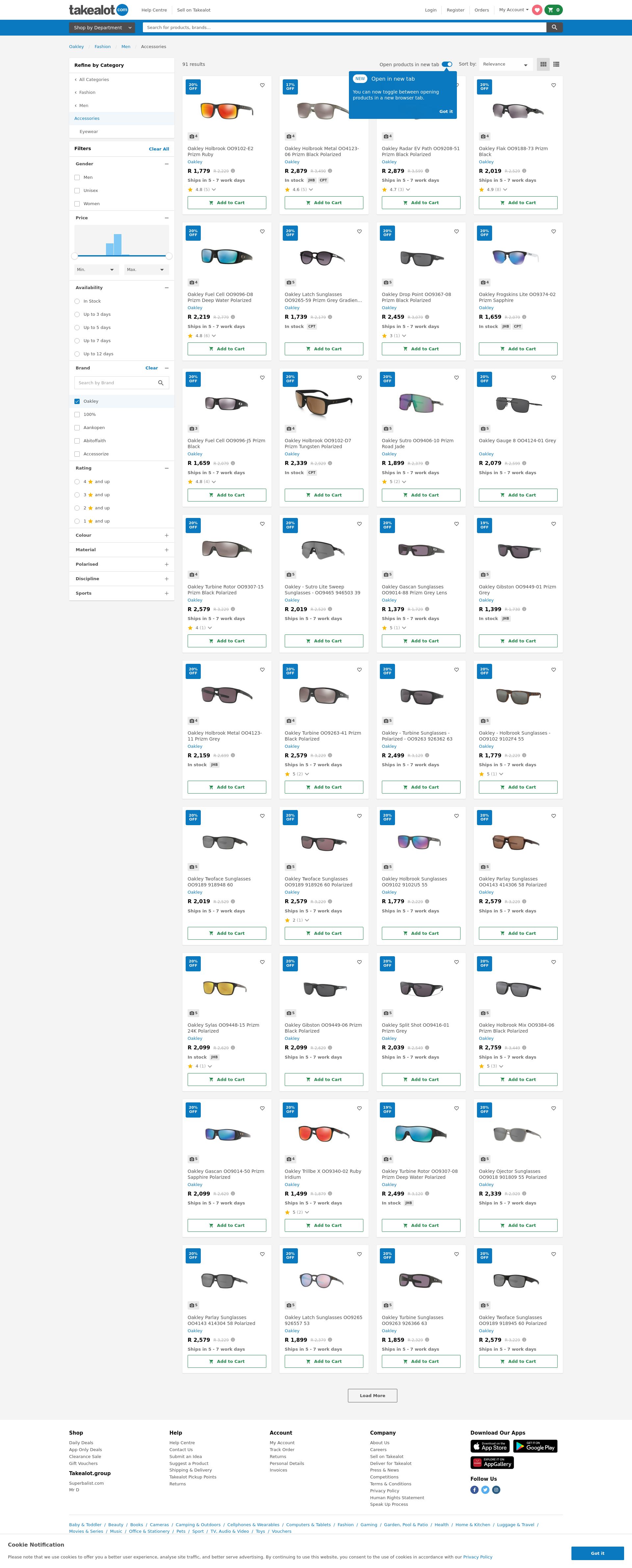
Task: Open Instagram page from Follow Us
Action: coord(496,1490)
